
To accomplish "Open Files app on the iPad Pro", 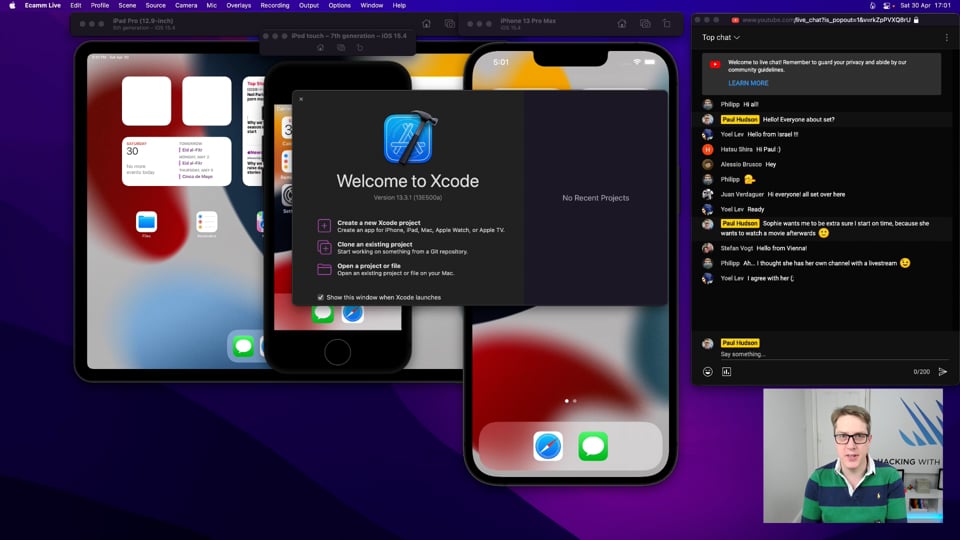I will click(x=146, y=222).
